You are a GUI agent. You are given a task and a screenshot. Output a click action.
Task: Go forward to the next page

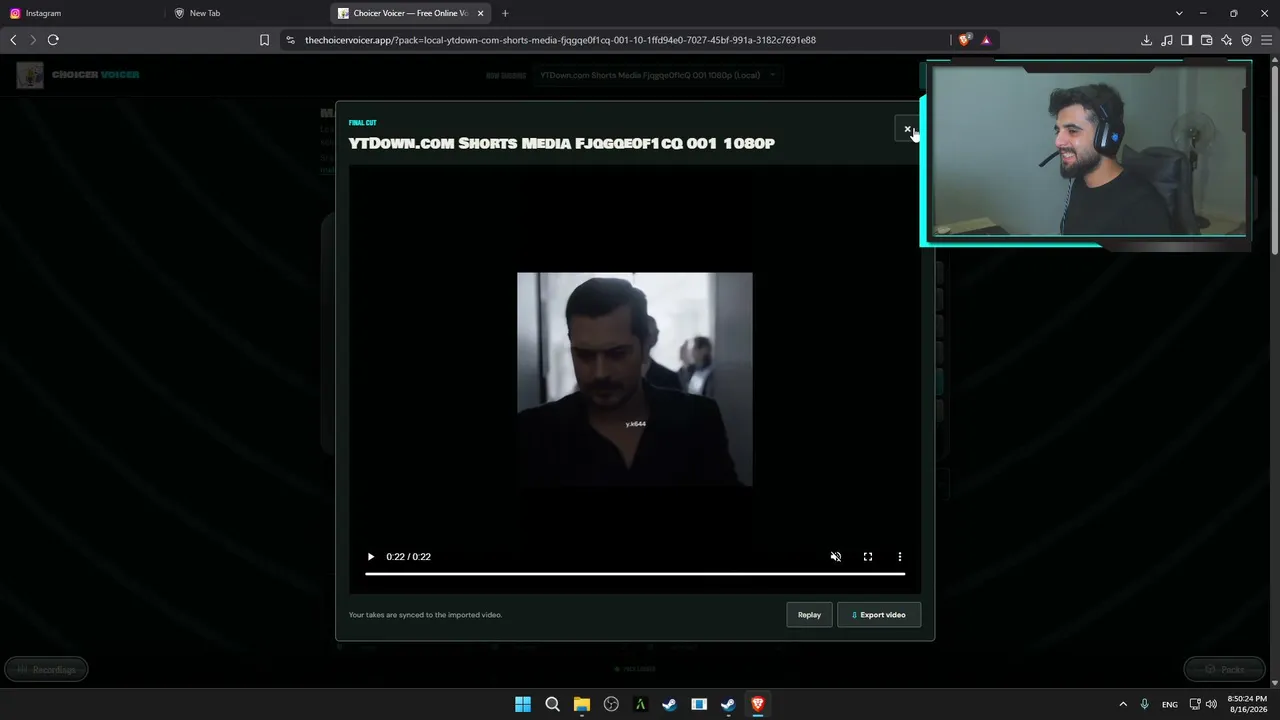pyautogui.click(x=33, y=40)
